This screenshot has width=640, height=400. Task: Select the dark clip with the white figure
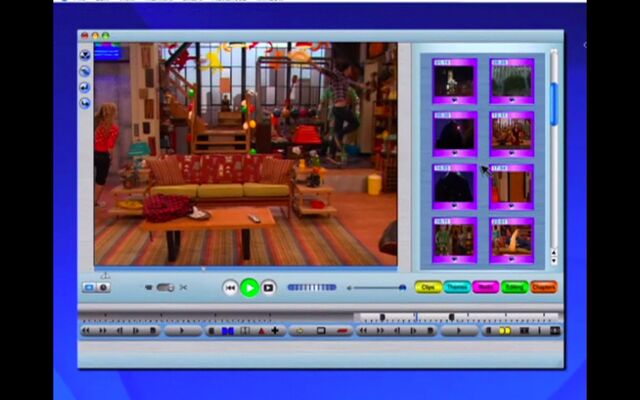coord(454,81)
